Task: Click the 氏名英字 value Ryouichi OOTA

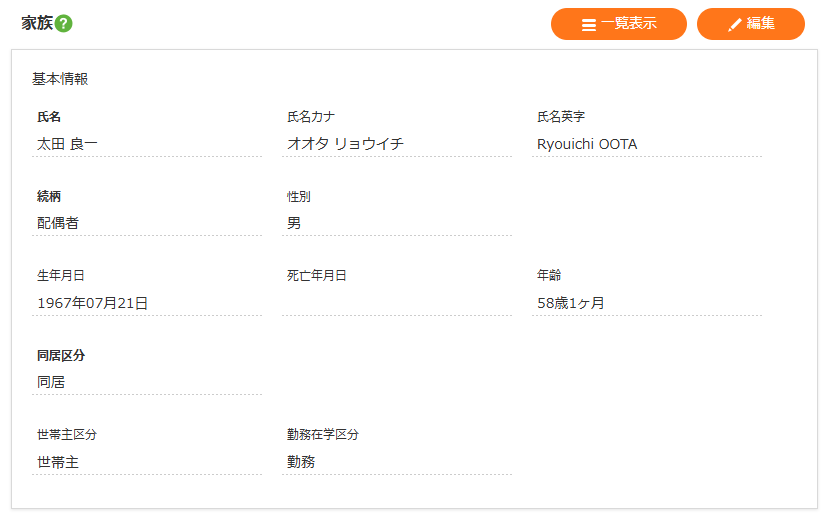Action: point(587,144)
